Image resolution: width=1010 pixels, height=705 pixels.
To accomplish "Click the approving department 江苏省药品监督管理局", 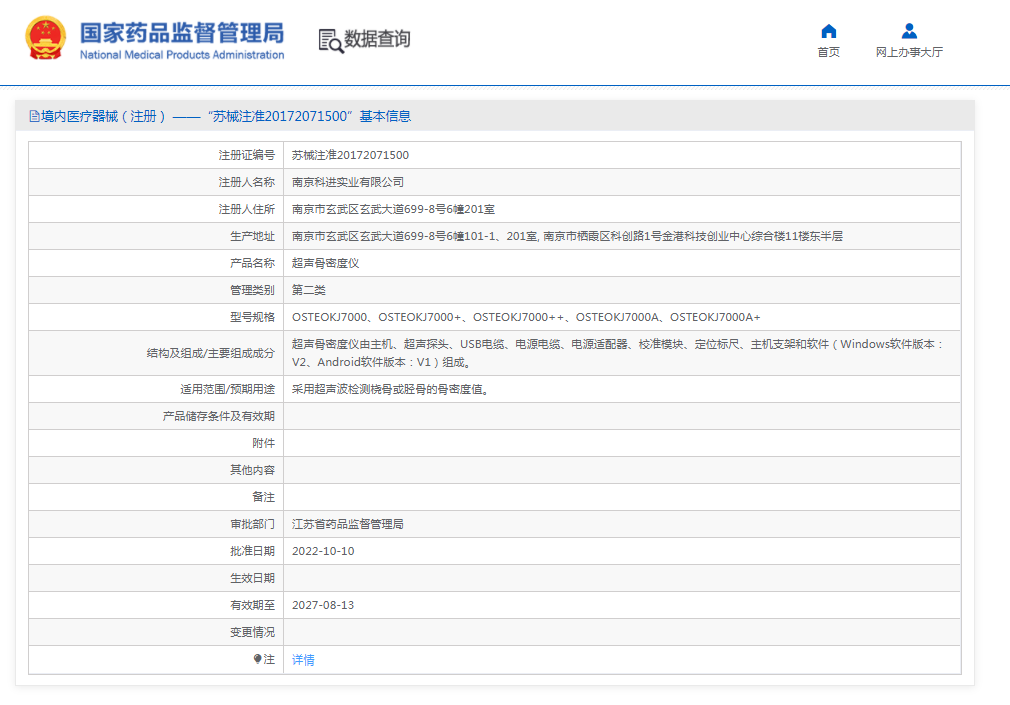I will [347, 524].
